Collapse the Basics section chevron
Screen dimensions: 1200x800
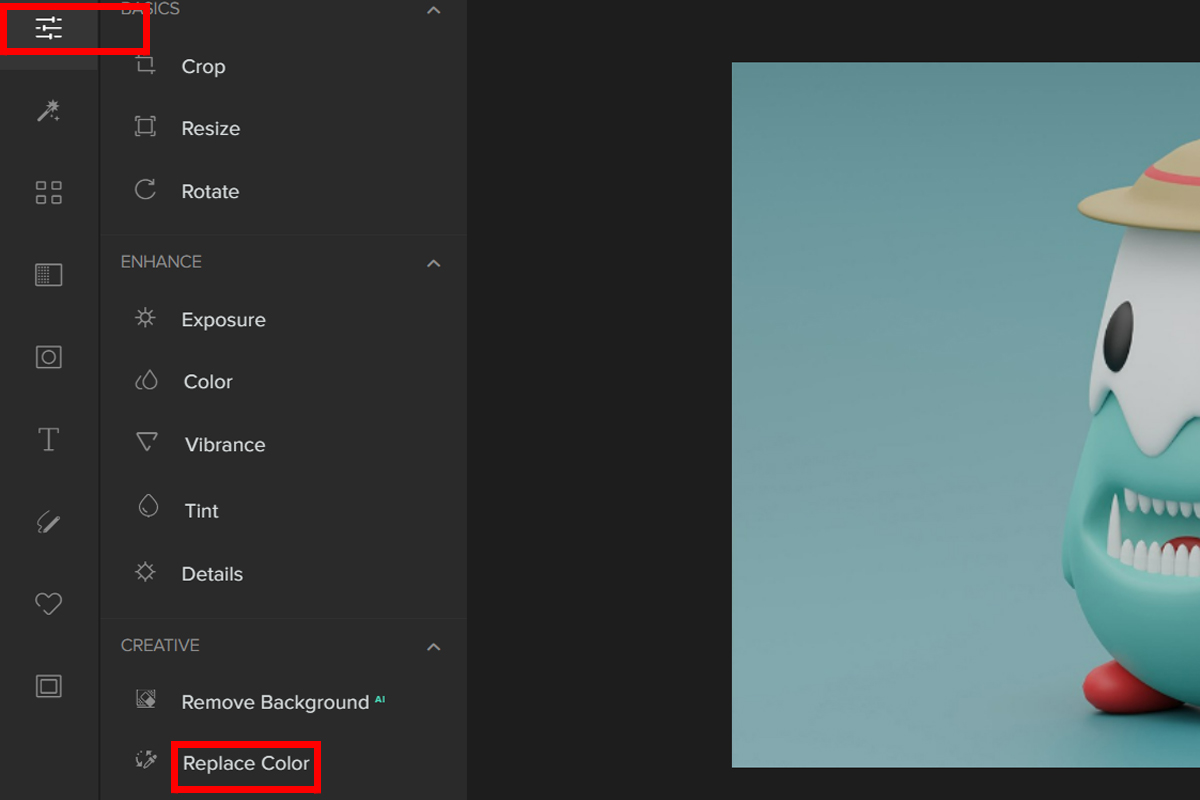coord(433,10)
